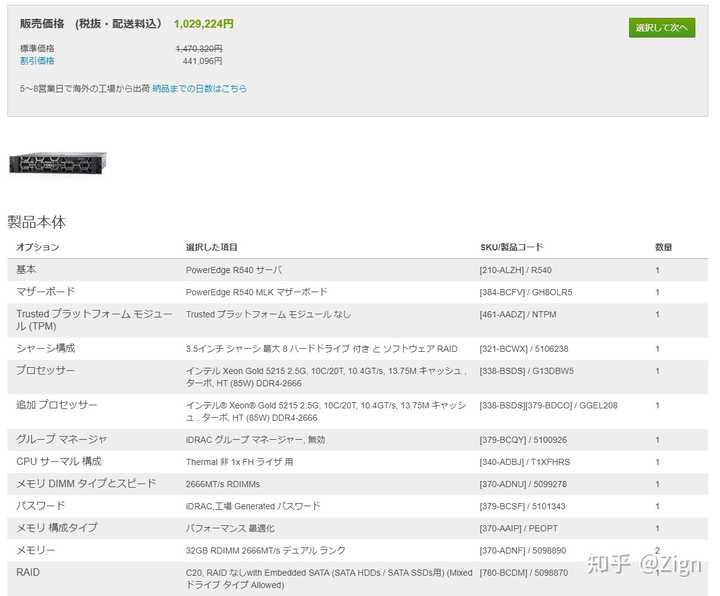The width and height of the screenshot is (720, 596).
Task: Select メモリ DIMM タイプとスピード label
Action: tap(86, 484)
